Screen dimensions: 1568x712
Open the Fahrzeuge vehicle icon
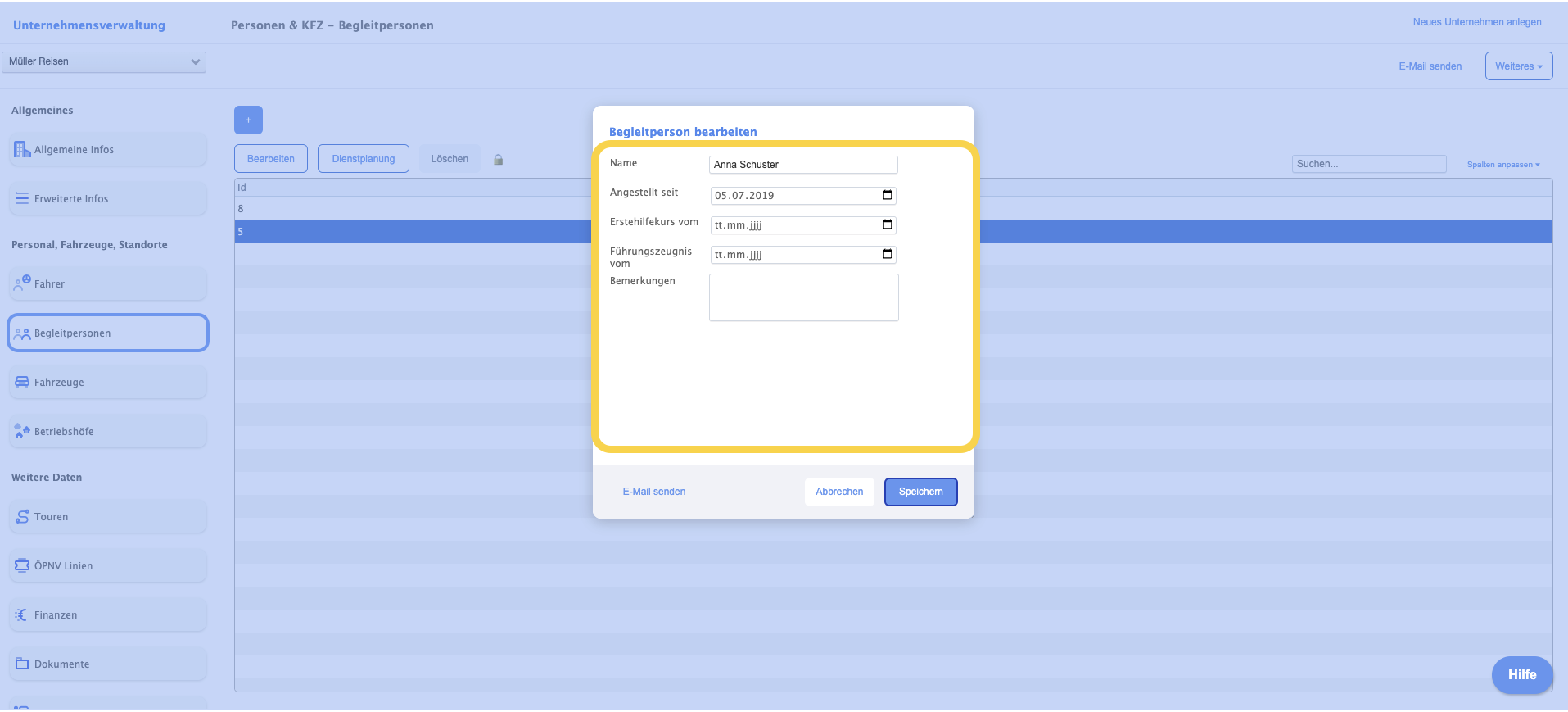22,382
